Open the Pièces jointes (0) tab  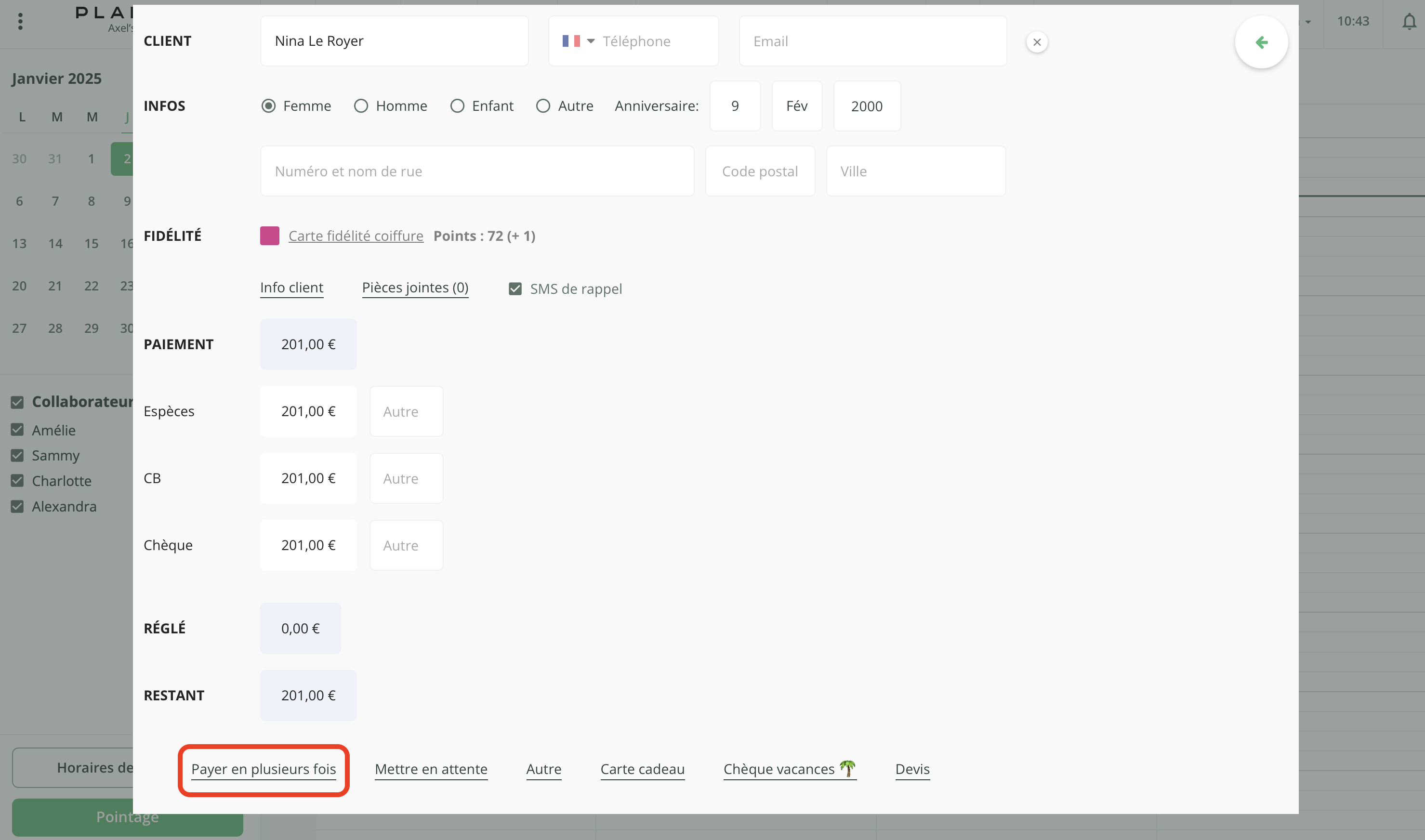(x=415, y=288)
